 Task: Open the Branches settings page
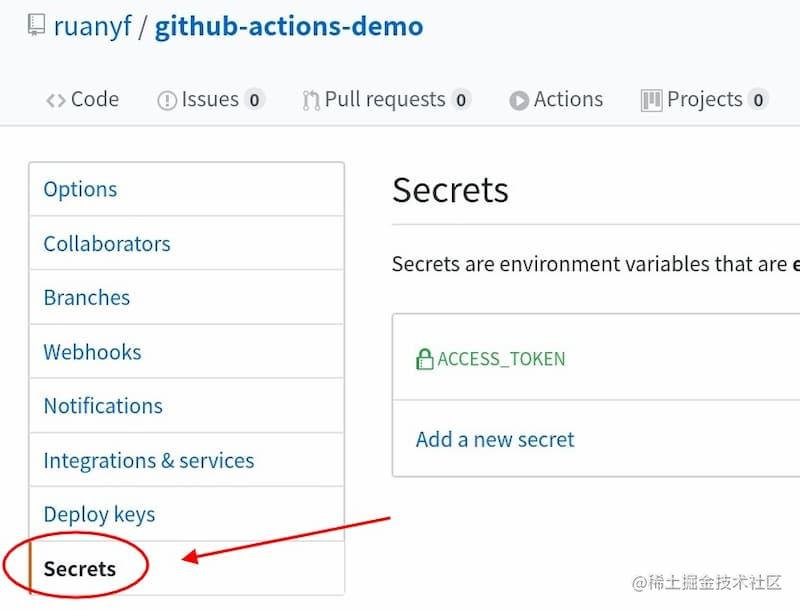(x=86, y=297)
